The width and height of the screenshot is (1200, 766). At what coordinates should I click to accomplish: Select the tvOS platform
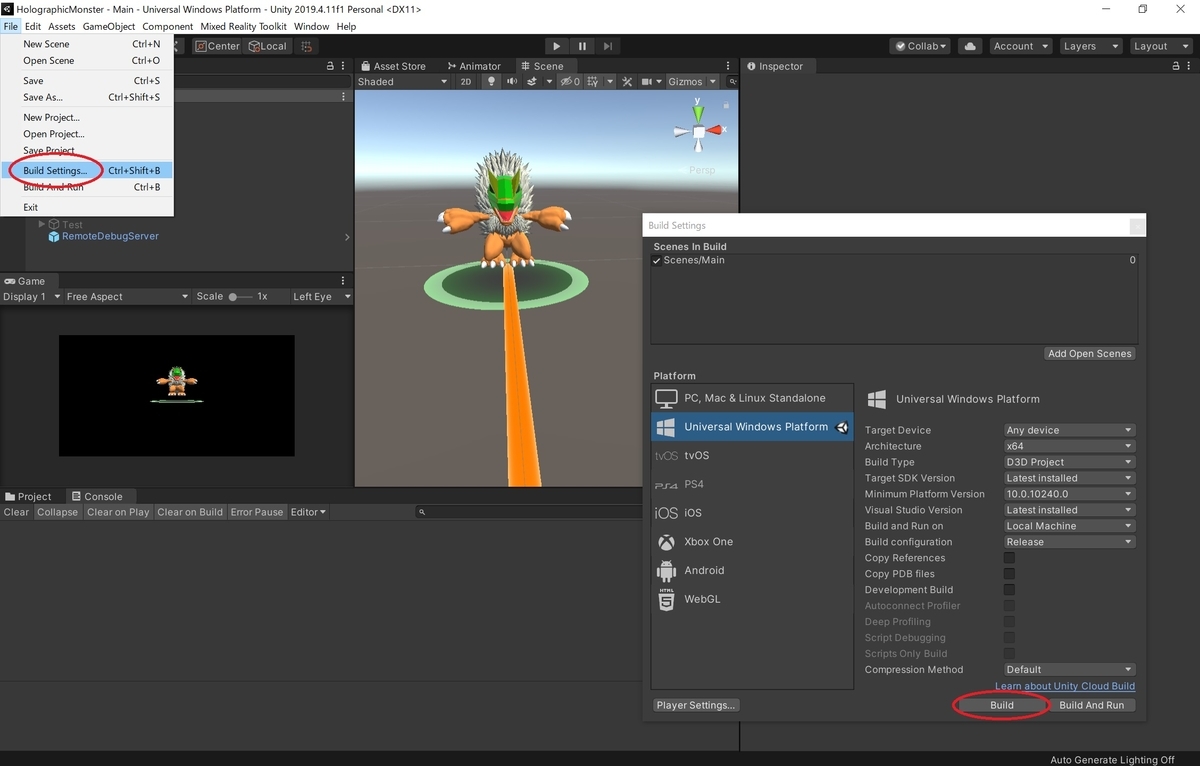[752, 456]
